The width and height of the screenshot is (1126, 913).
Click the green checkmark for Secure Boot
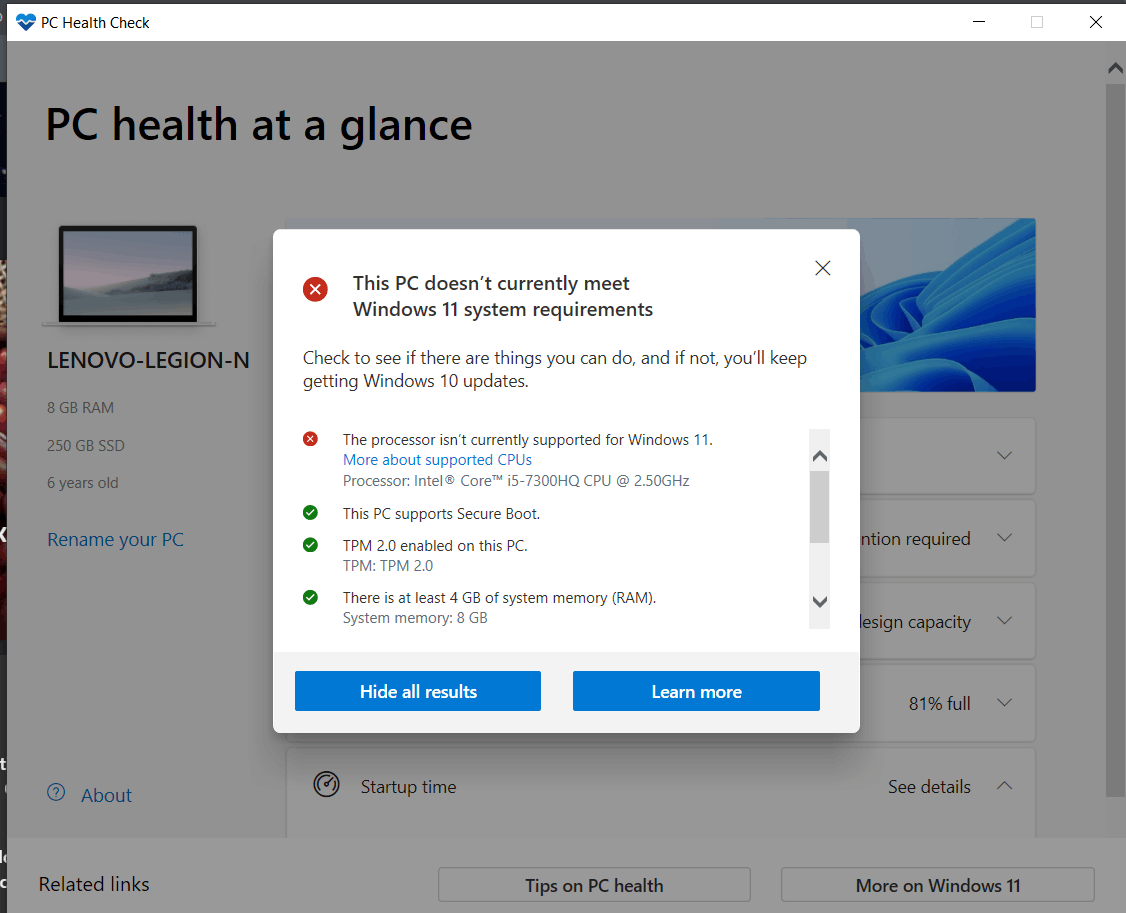[x=310, y=512]
